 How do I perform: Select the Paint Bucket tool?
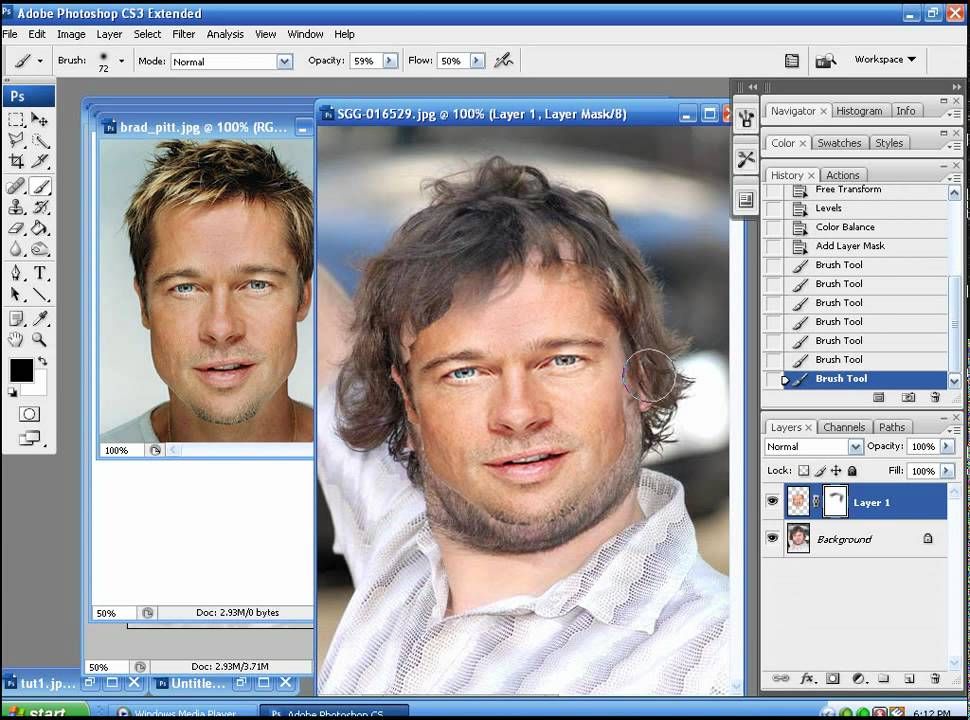click(x=40, y=228)
